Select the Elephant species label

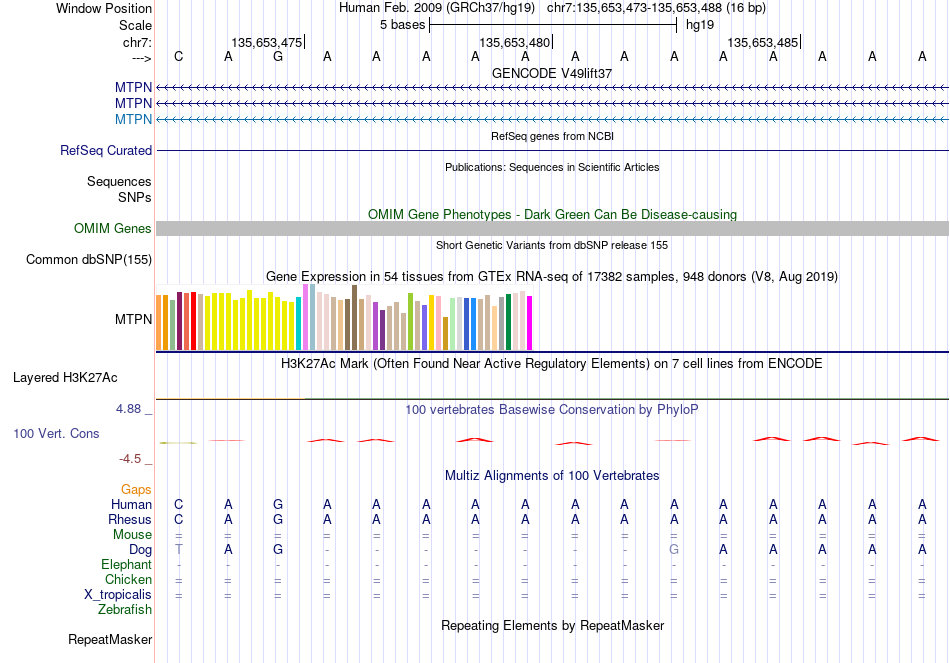[126, 564]
